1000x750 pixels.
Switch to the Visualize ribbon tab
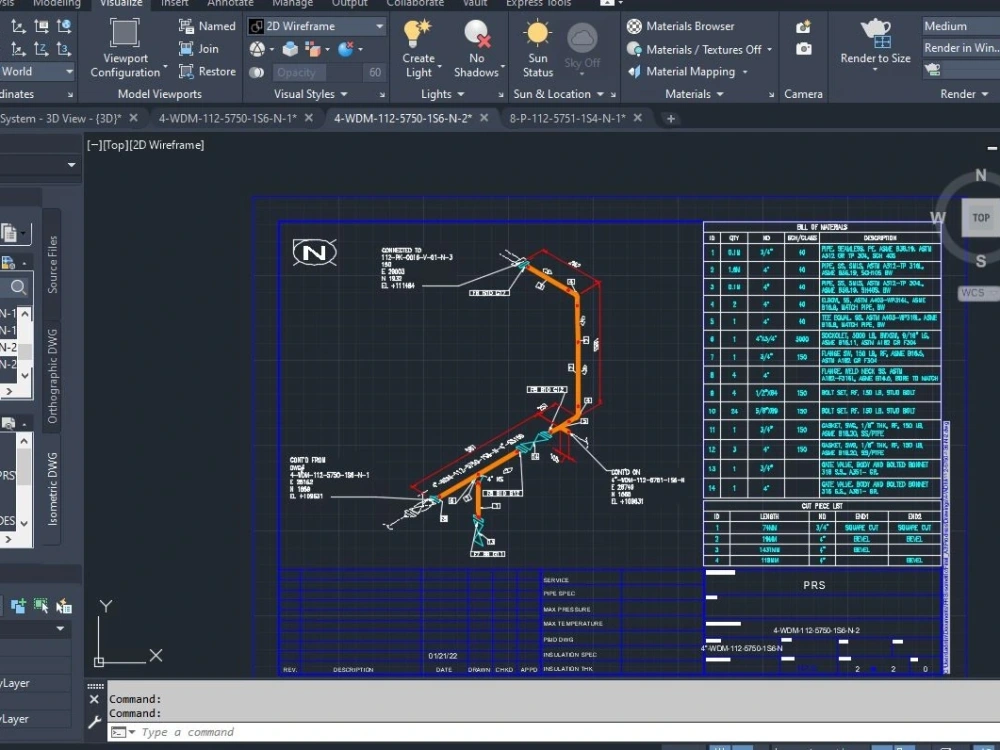(x=121, y=3)
